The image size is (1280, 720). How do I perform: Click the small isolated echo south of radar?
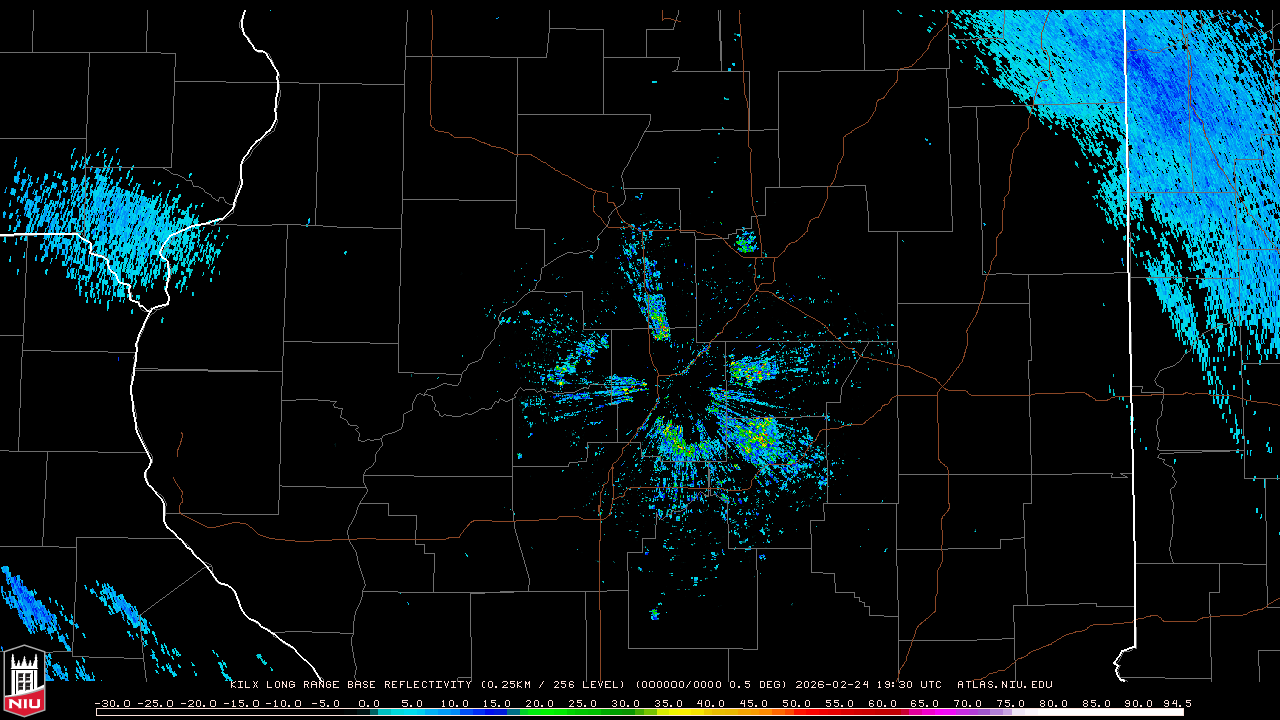(x=655, y=613)
